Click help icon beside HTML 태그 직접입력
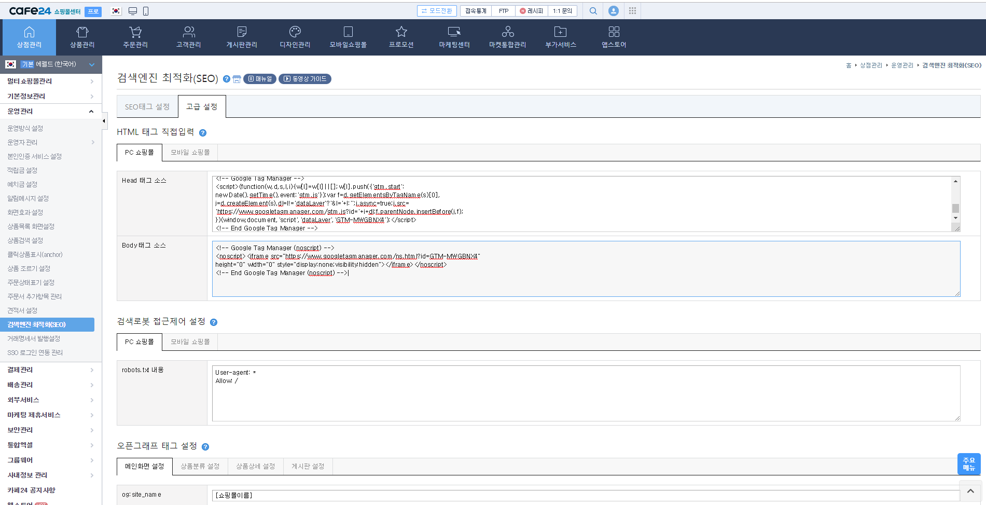The width and height of the screenshot is (986, 505). point(202,133)
